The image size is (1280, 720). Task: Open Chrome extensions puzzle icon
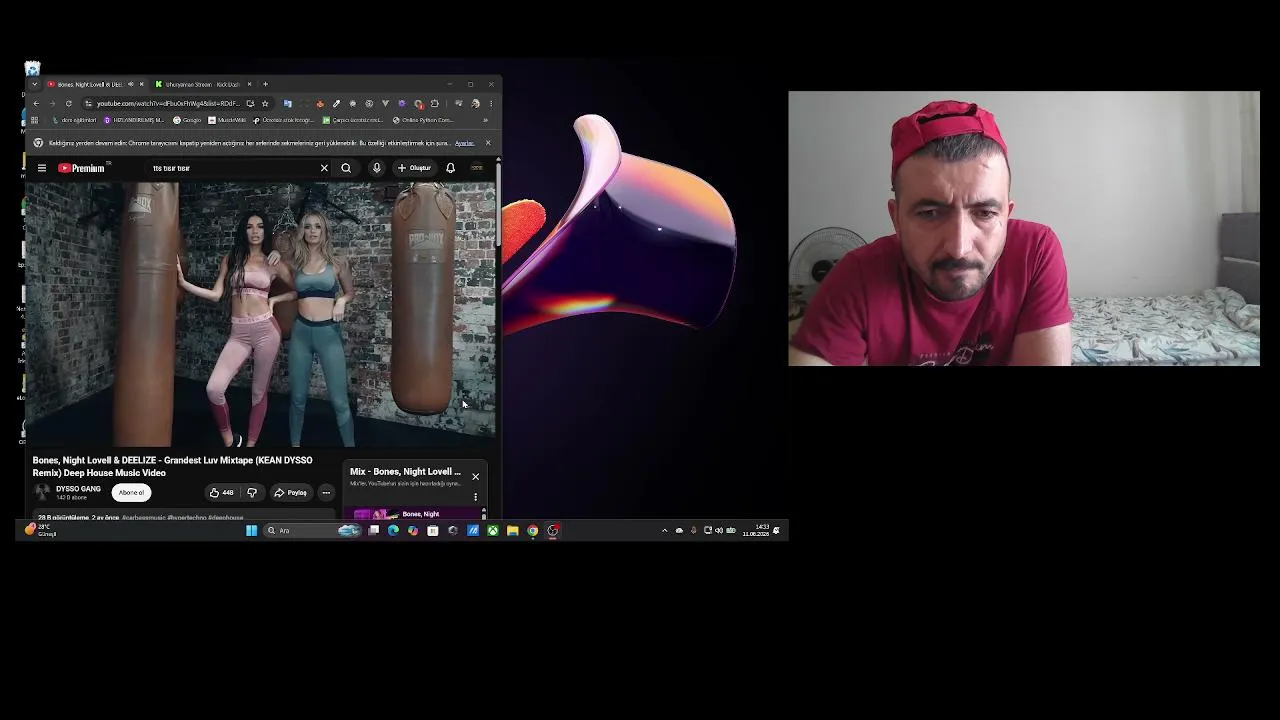[434, 103]
